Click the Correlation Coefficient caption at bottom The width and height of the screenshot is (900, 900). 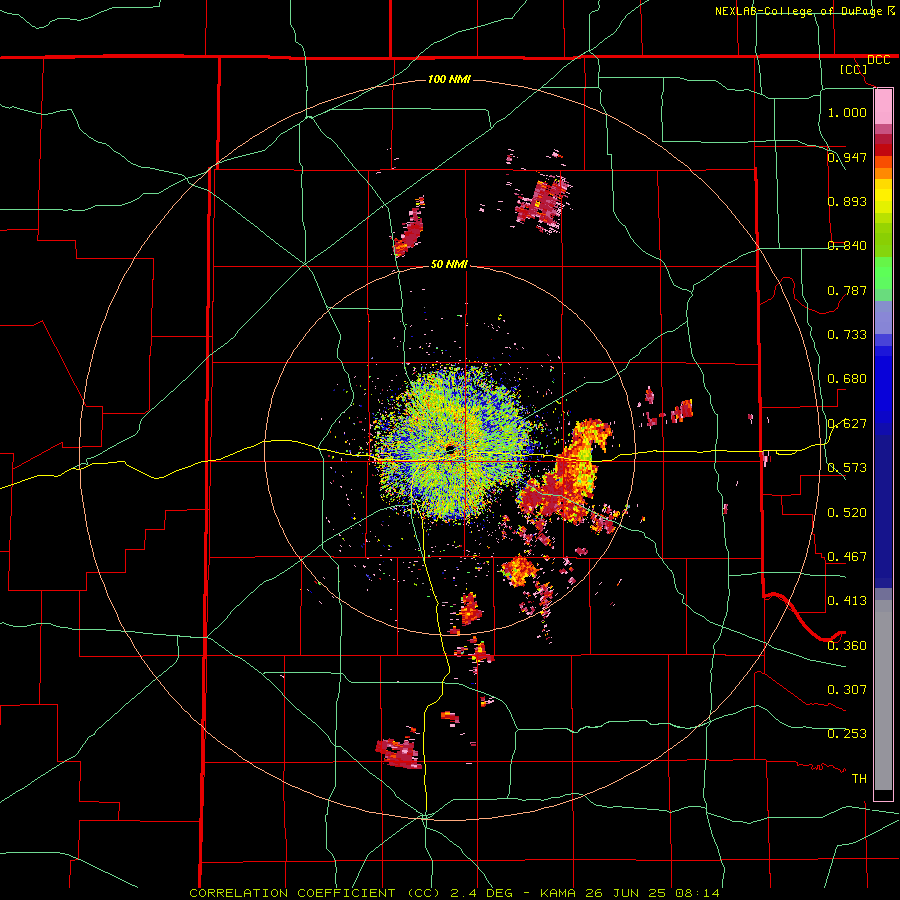click(455, 893)
